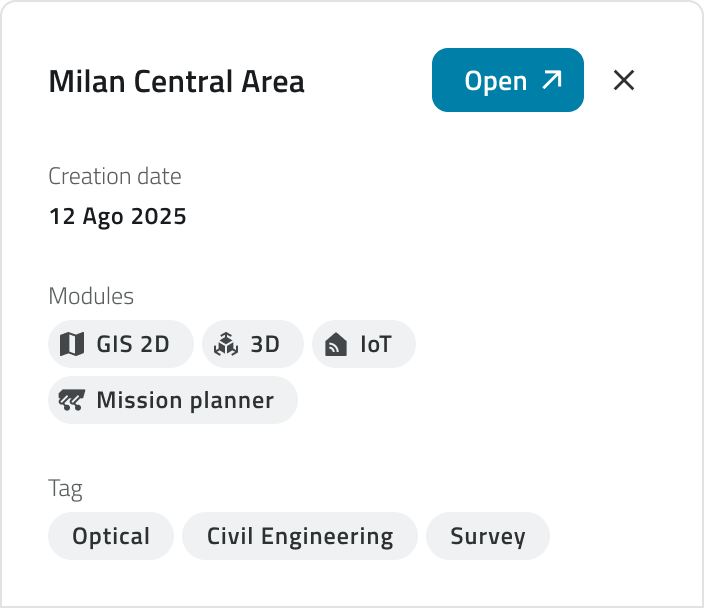Screen dimensions: 704x608
Task: Select the Civil Engineering tag
Action: [300, 536]
